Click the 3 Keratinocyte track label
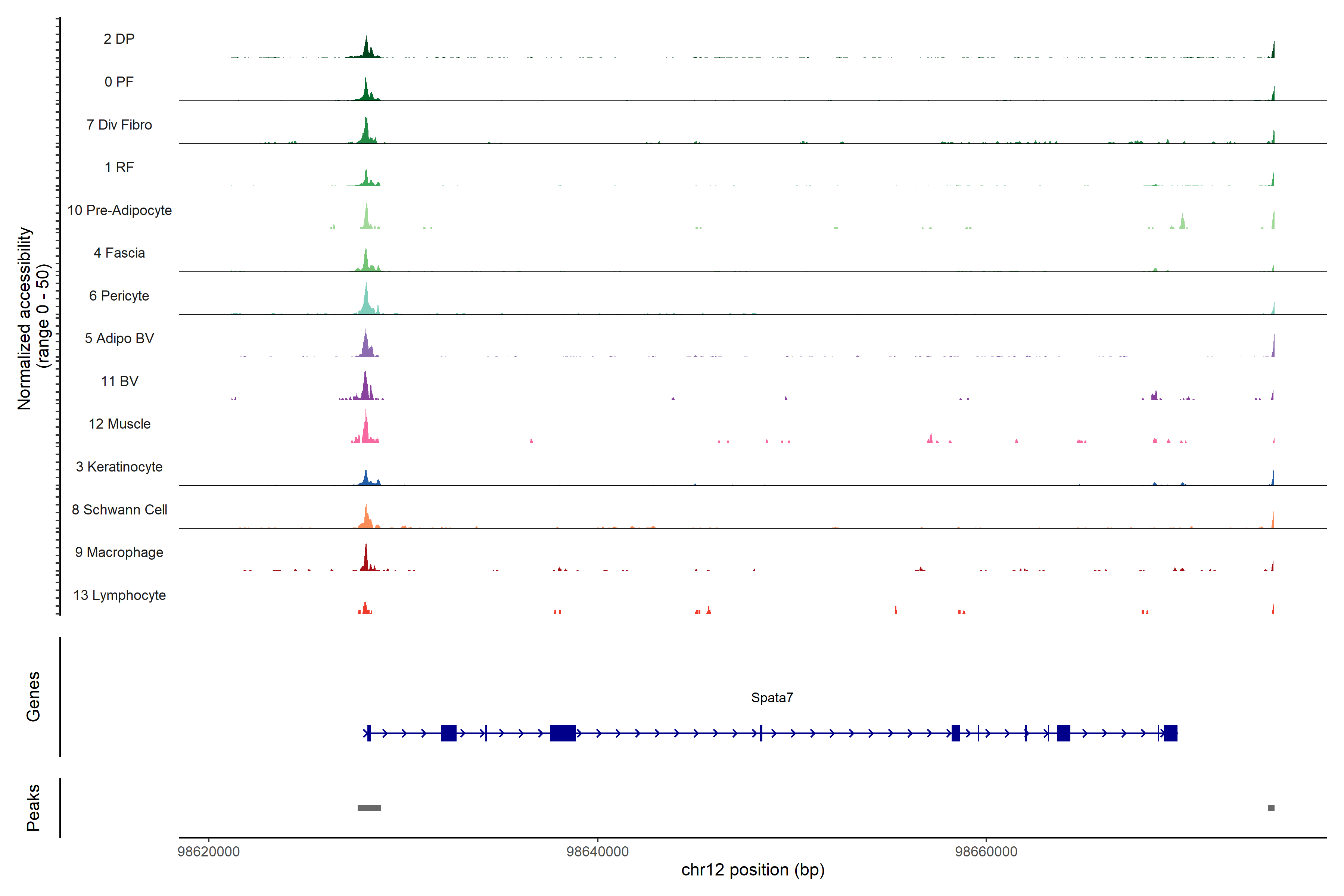 tap(119, 467)
